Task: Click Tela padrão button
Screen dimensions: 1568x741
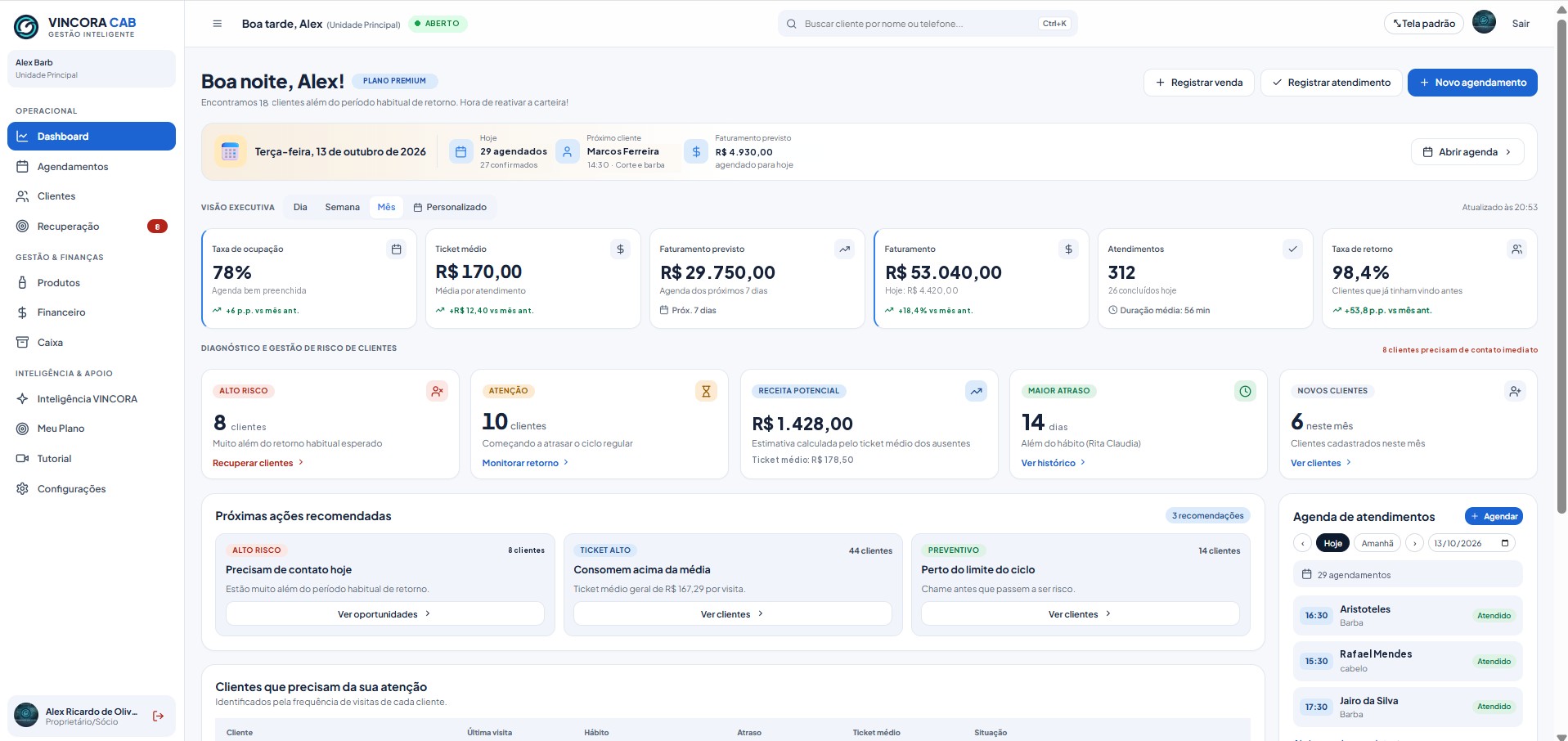Action: click(1424, 24)
